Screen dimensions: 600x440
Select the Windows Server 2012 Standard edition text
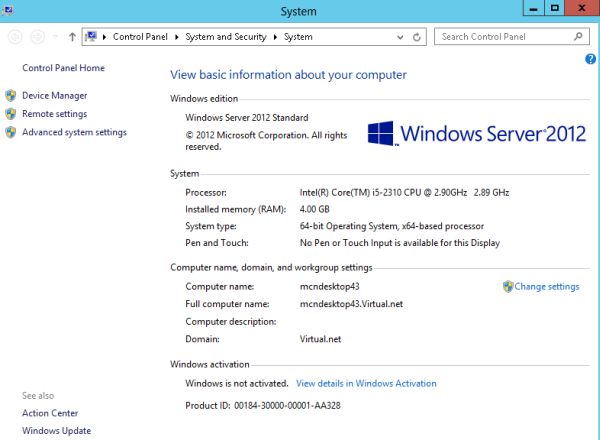pyautogui.click(x=247, y=118)
